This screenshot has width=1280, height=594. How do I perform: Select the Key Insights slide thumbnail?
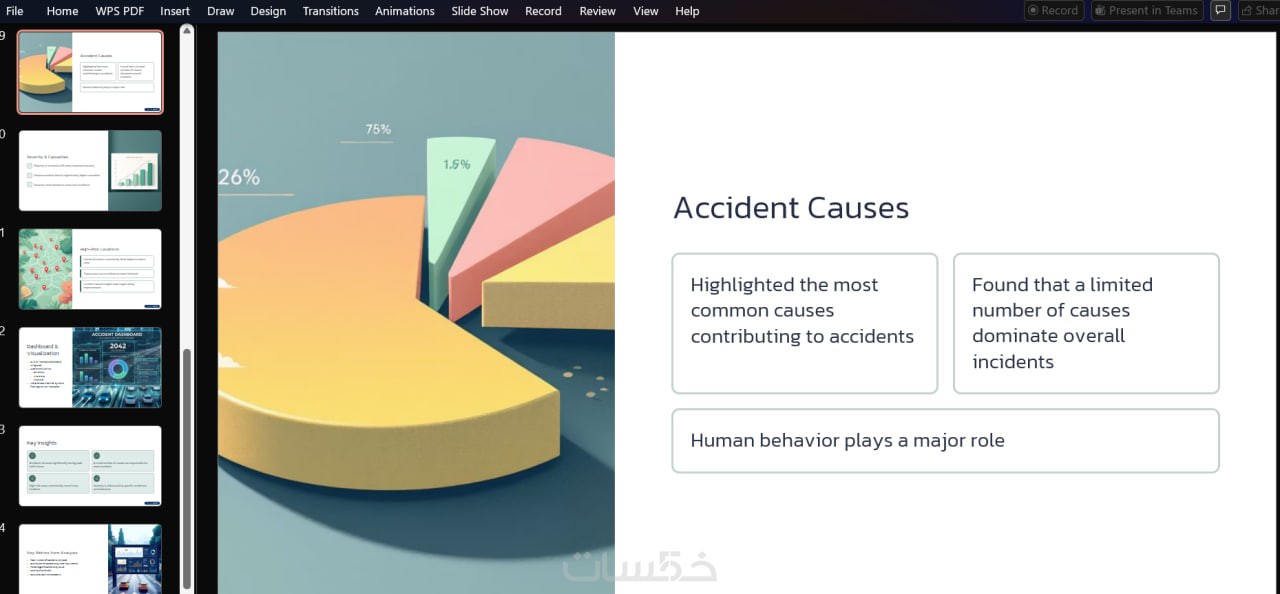(90, 466)
